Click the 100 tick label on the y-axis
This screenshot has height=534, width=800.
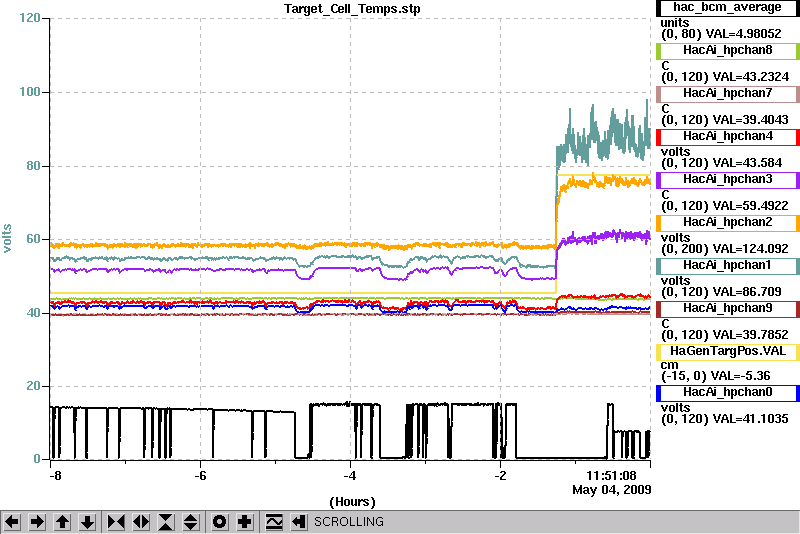tap(30, 92)
